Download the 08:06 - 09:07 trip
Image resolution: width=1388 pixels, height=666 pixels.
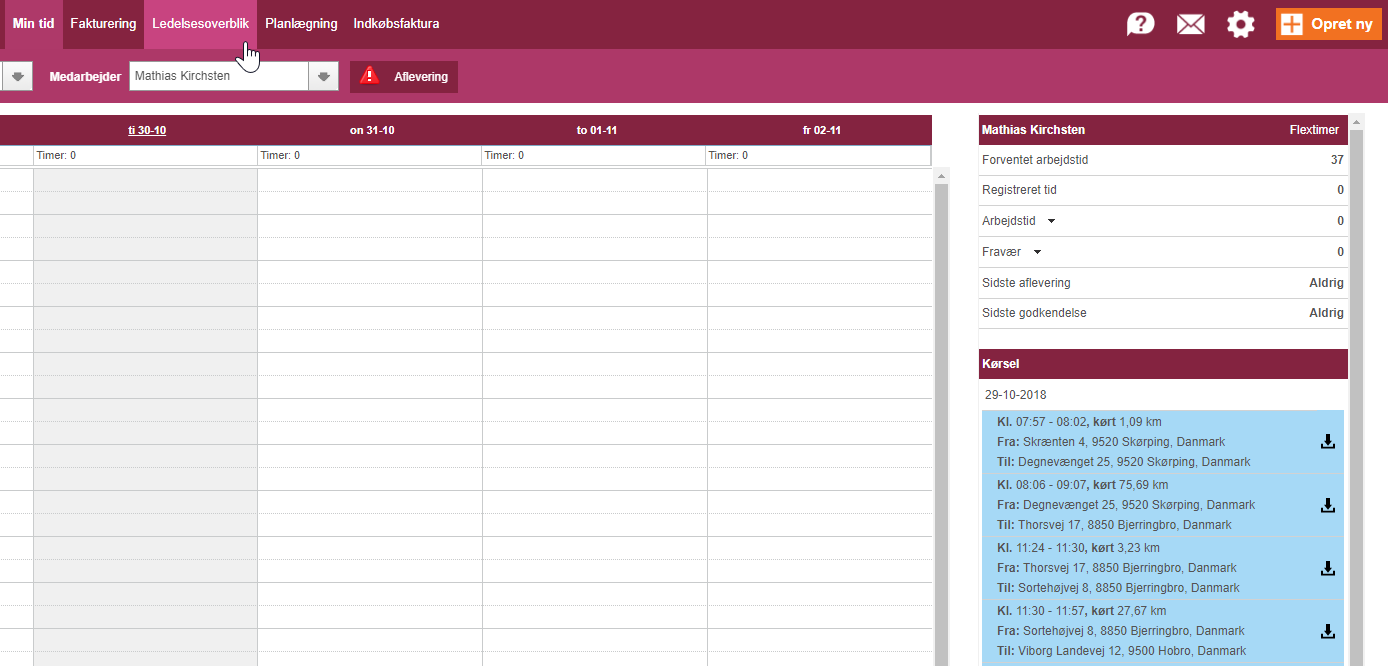tap(1328, 505)
